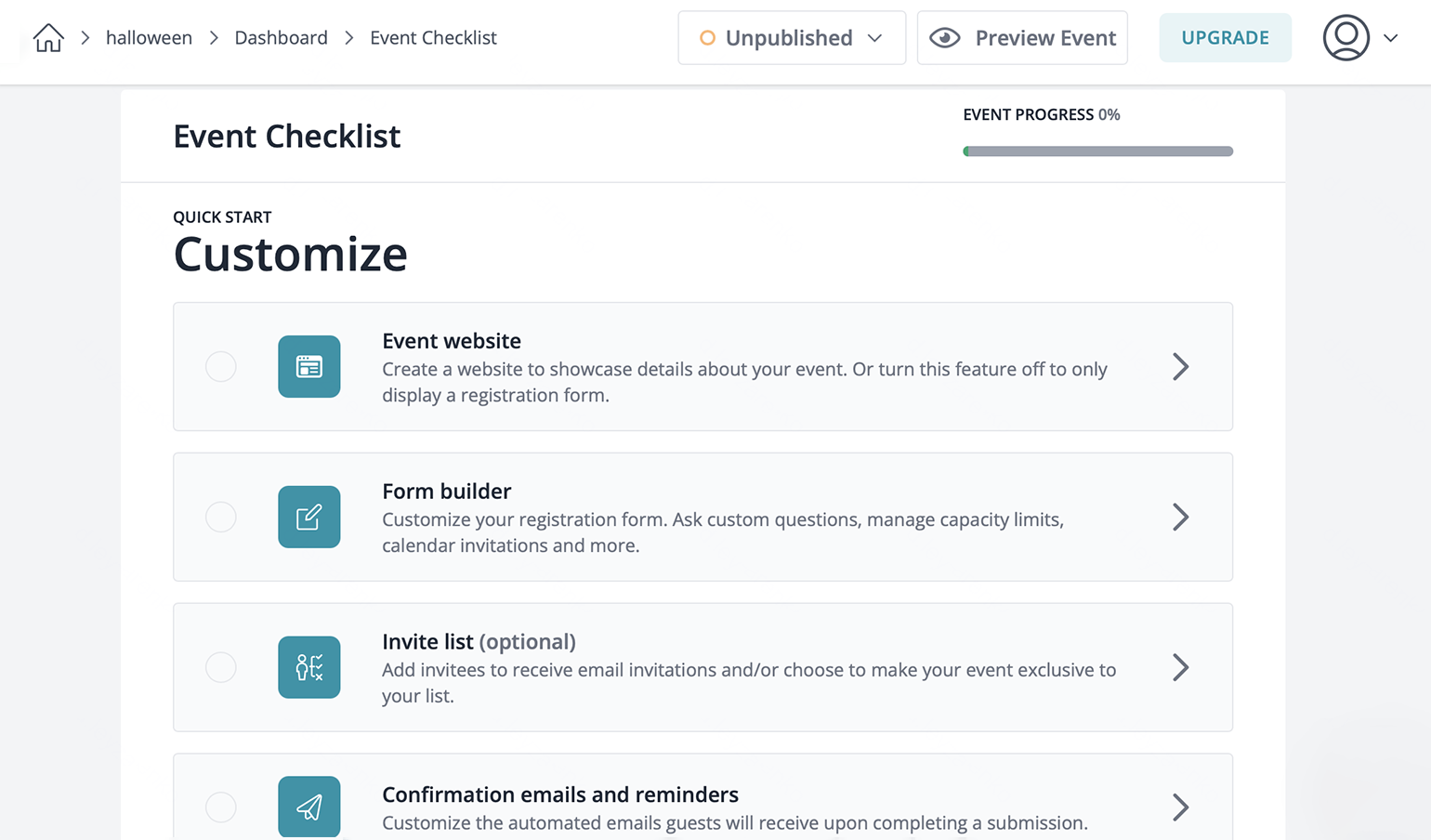The image size is (1431, 840).
Task: Open the Form builder title link
Action: pos(446,491)
